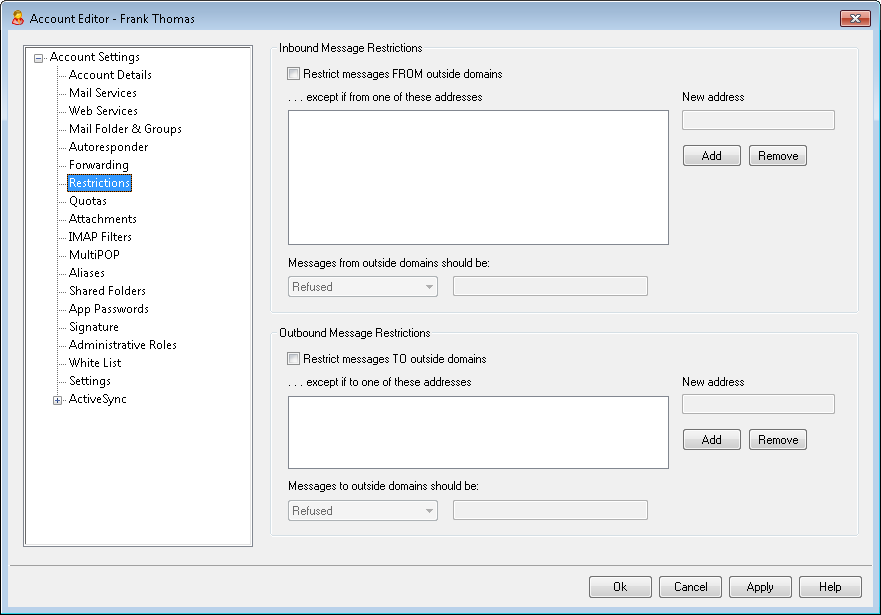881x615 pixels.
Task: Select Account Details in the tree
Action: tap(110, 75)
